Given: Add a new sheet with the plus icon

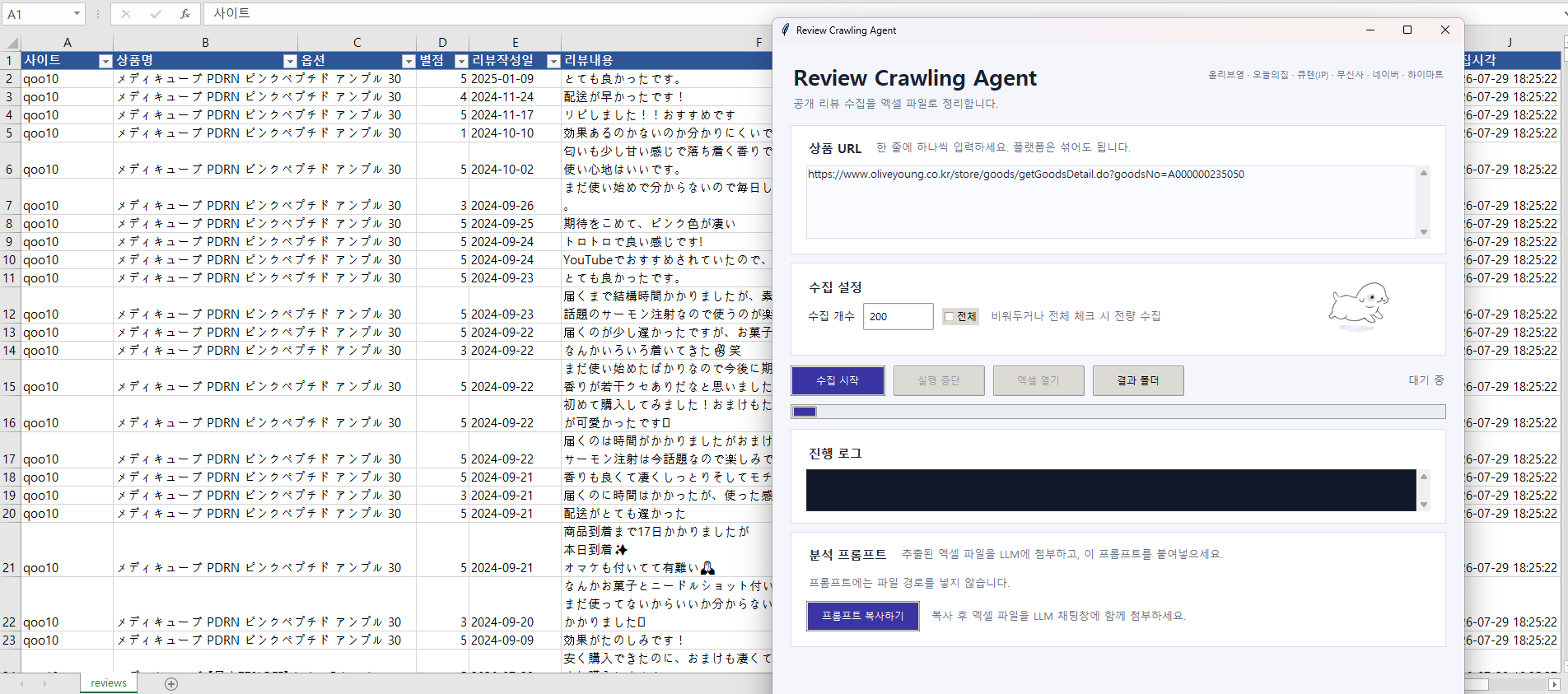Looking at the screenshot, I should (x=171, y=684).
